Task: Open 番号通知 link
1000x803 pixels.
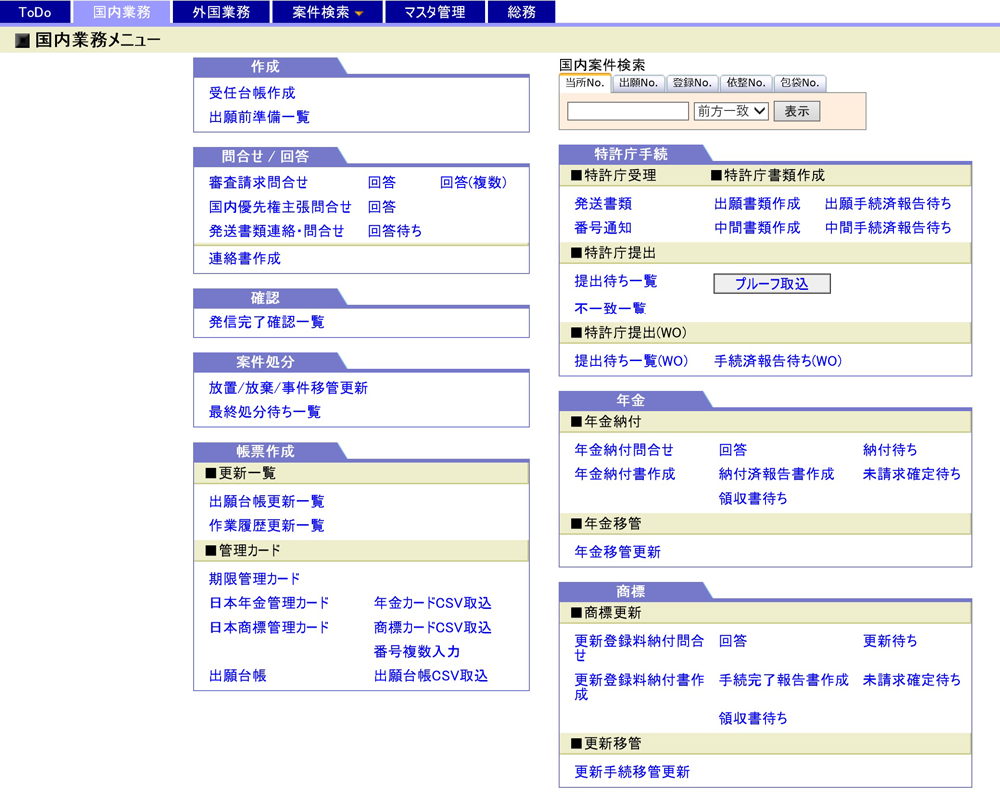Action: pos(603,228)
